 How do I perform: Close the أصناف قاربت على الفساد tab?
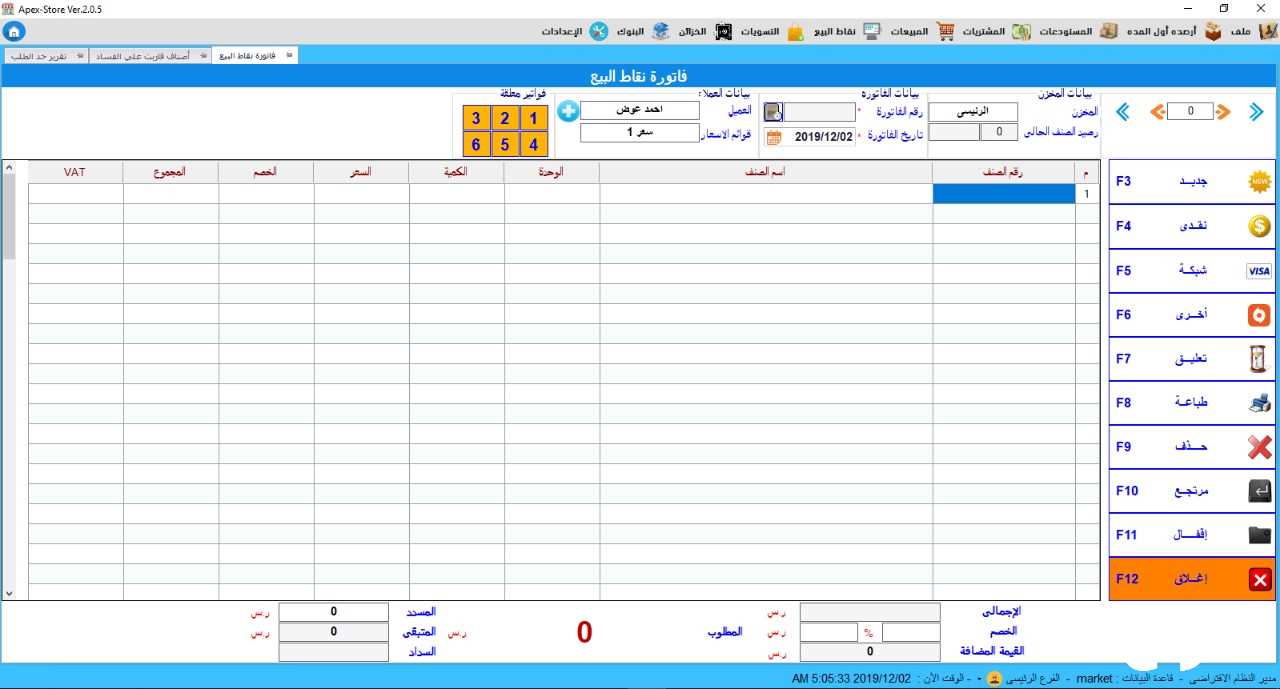[x=203, y=55]
